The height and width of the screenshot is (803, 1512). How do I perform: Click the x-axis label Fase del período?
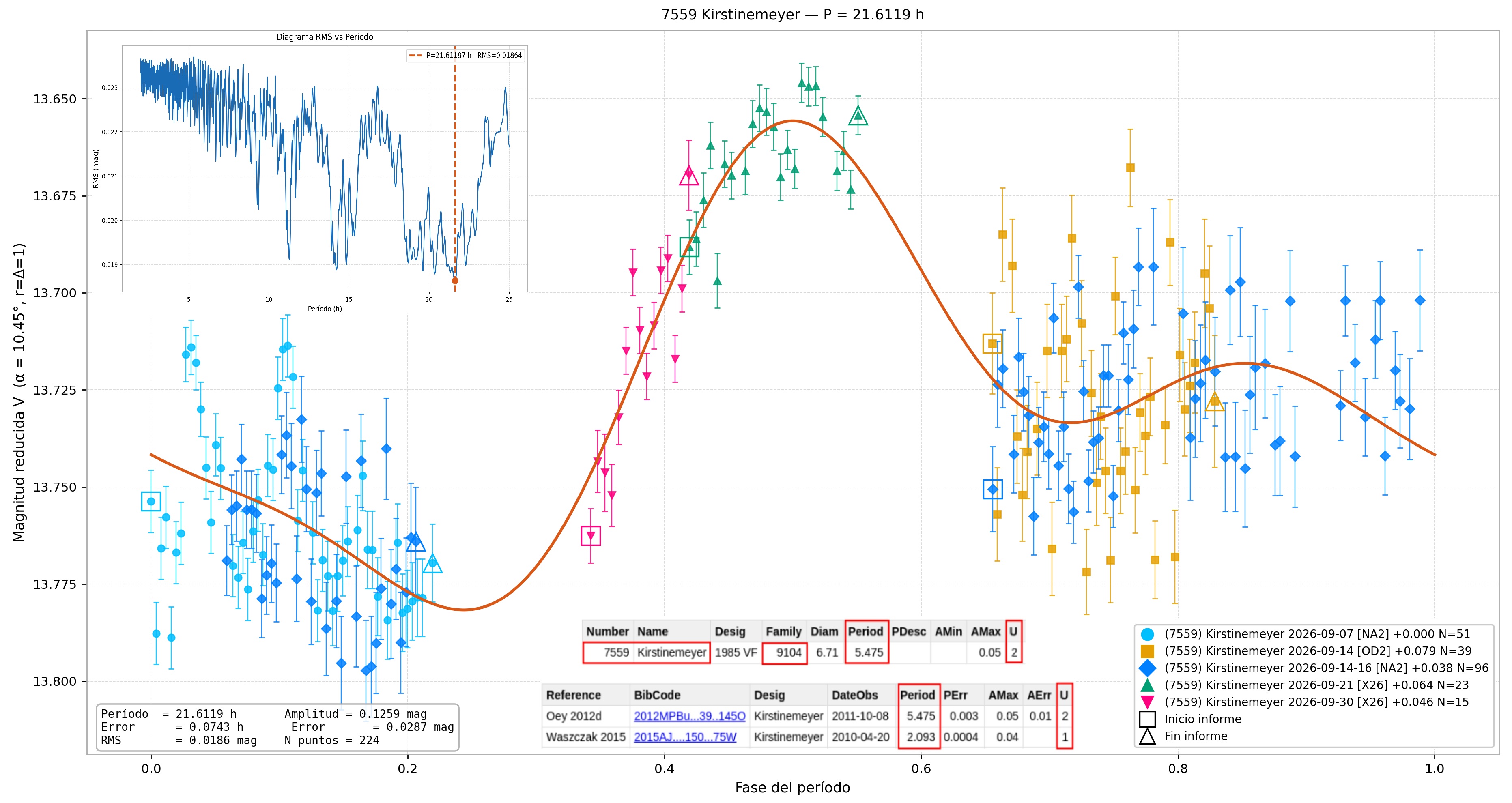(x=792, y=788)
